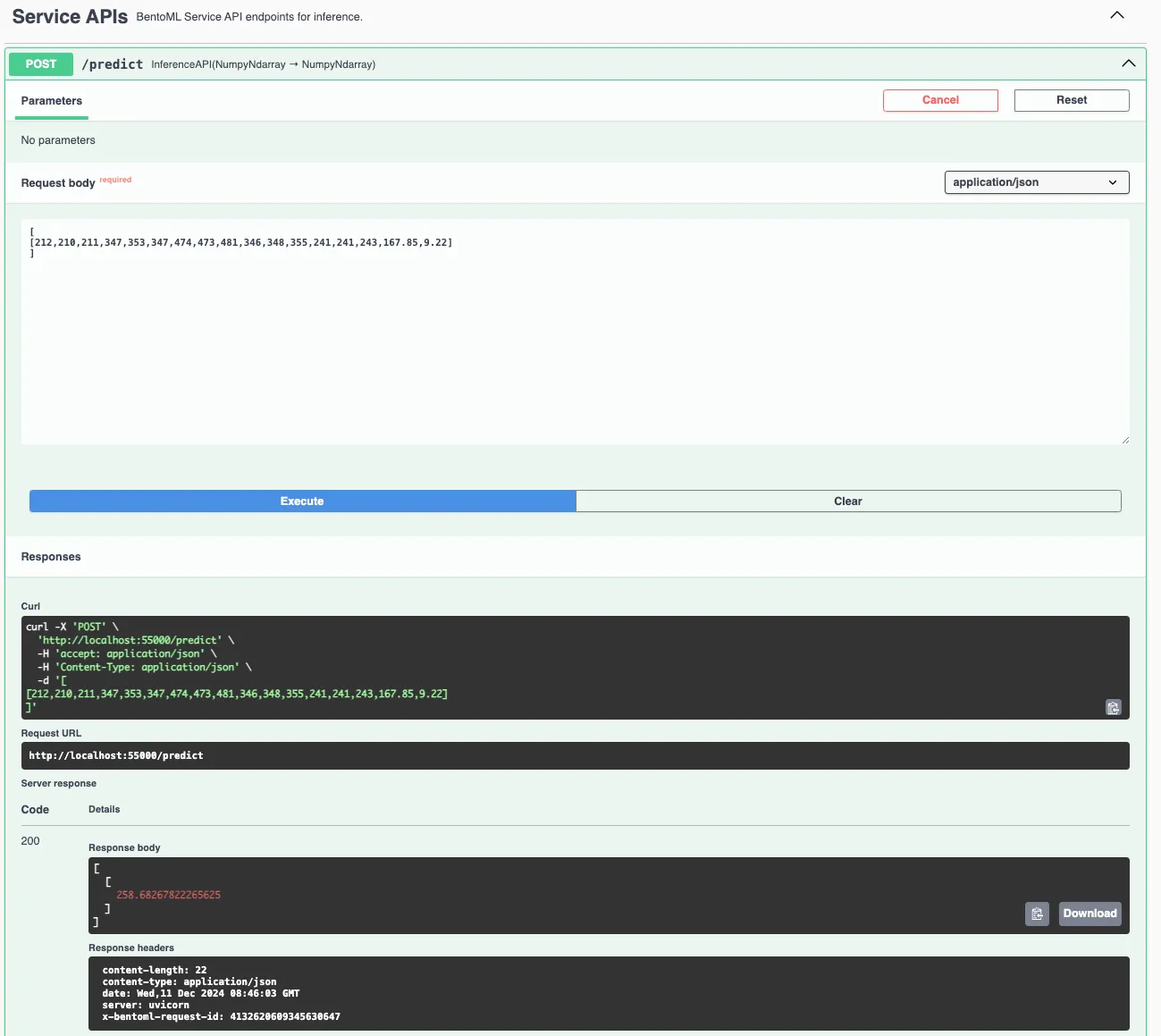Click the x-bentoml-request-id header line
This screenshot has height=1036, width=1161.
click(x=221, y=1016)
